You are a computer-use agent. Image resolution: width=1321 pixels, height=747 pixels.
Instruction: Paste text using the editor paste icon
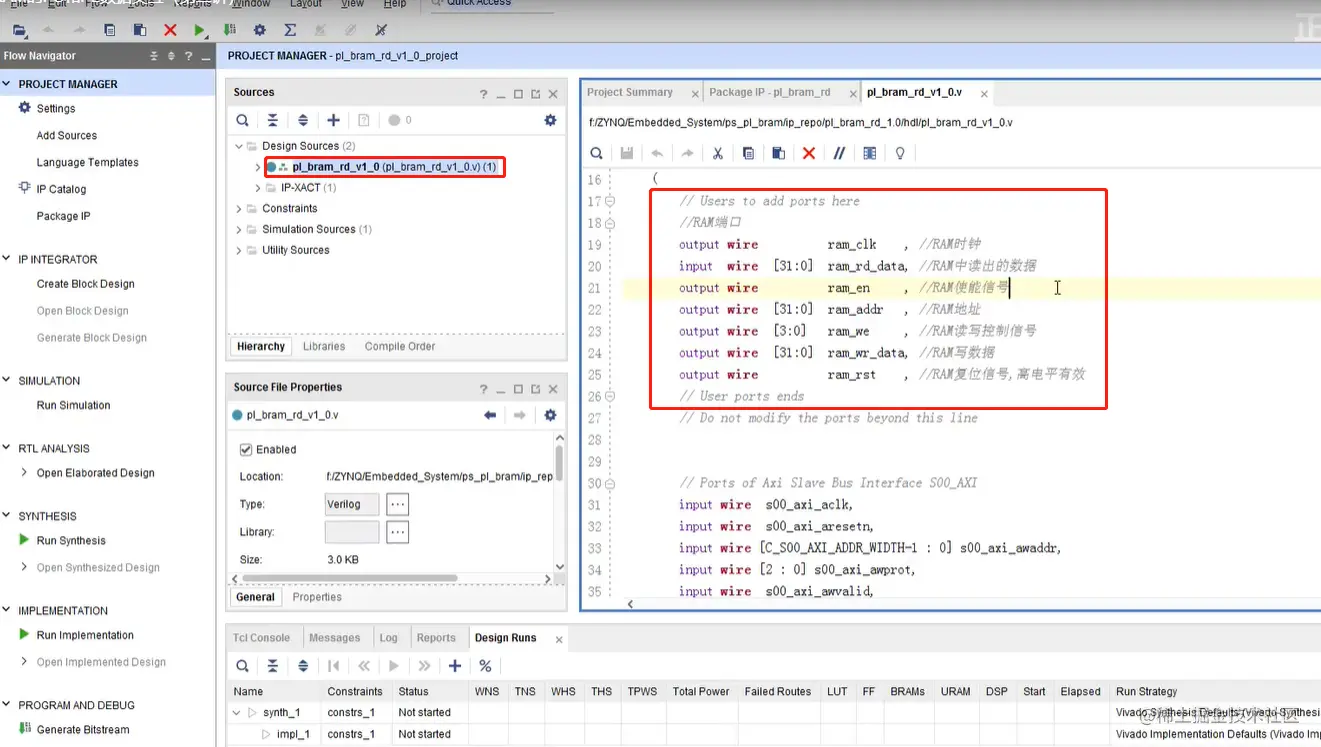coord(778,153)
